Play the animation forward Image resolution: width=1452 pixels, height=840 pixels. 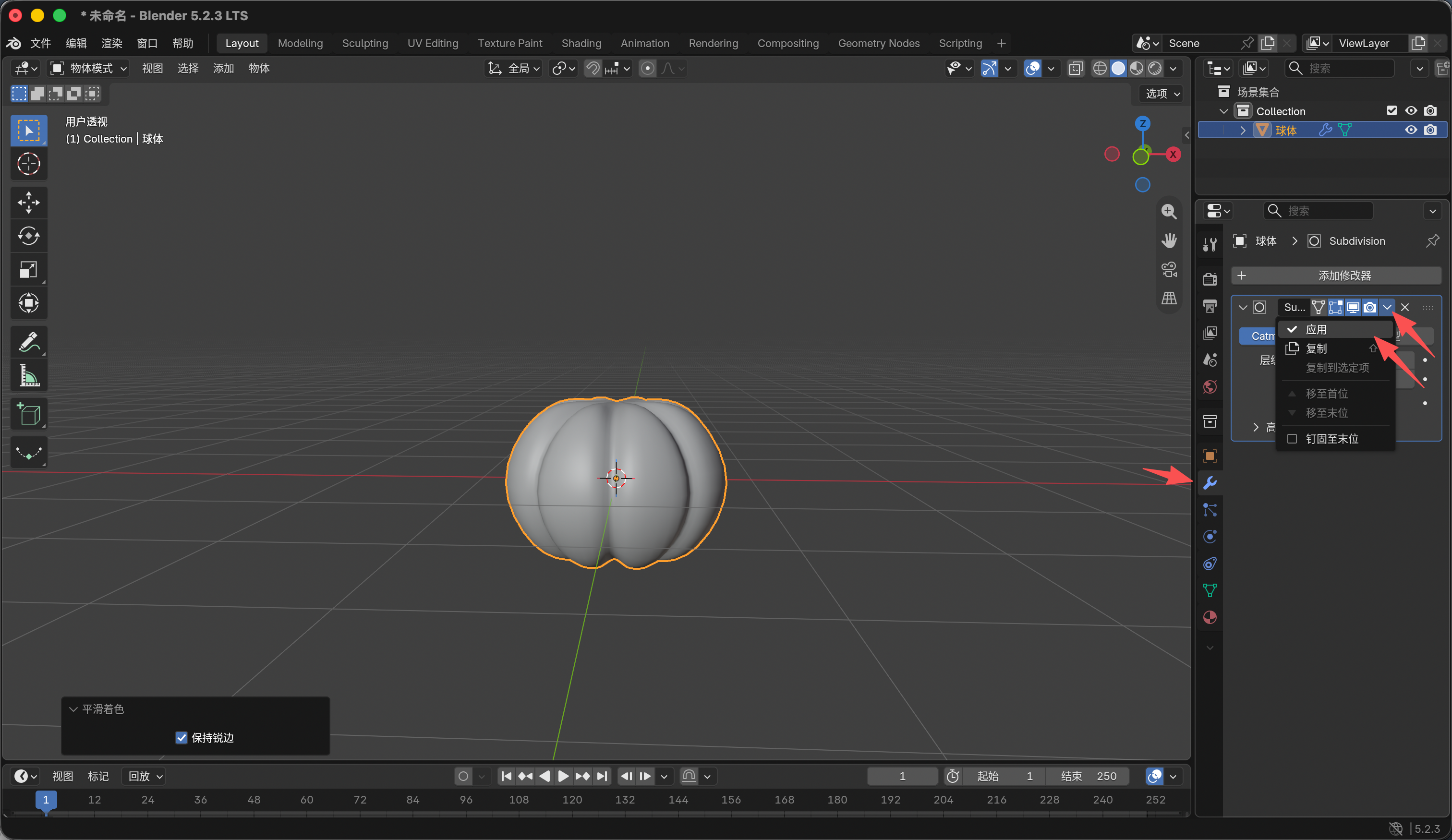pos(563,776)
